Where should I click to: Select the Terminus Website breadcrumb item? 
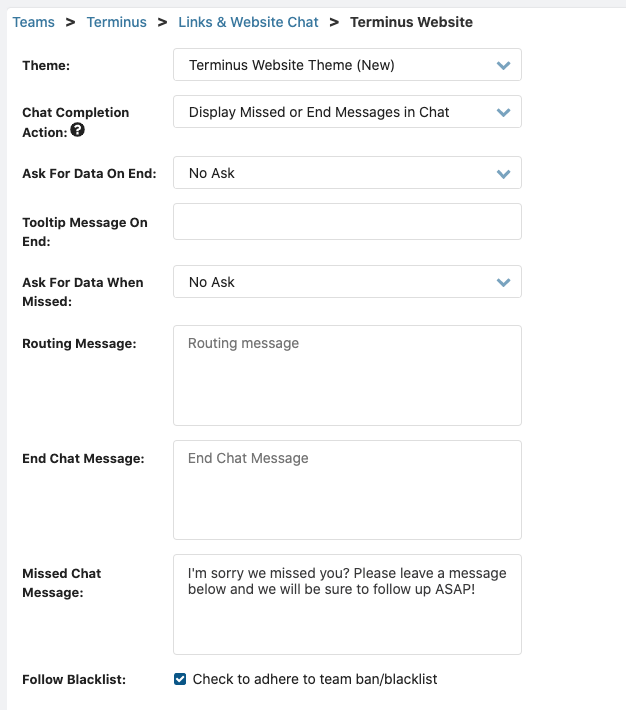(411, 22)
